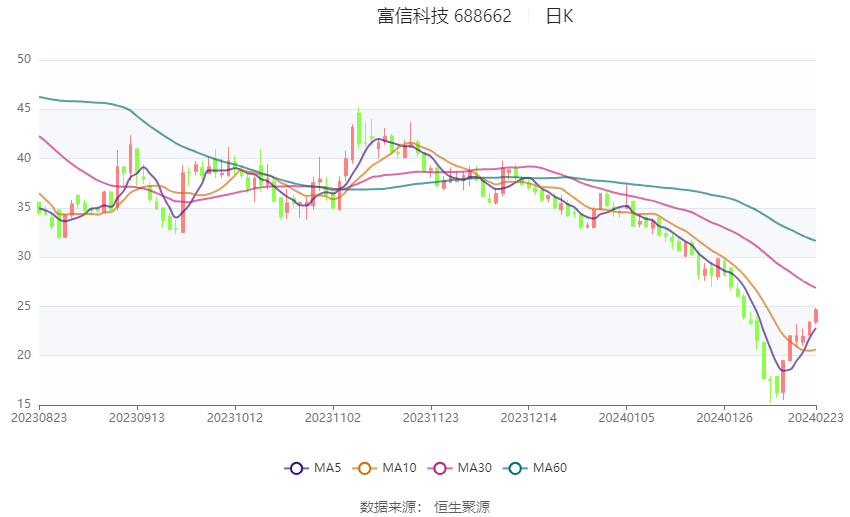This screenshot has width=850, height=517.
Task: Toggle the MA30 legend series
Action: click(460, 468)
